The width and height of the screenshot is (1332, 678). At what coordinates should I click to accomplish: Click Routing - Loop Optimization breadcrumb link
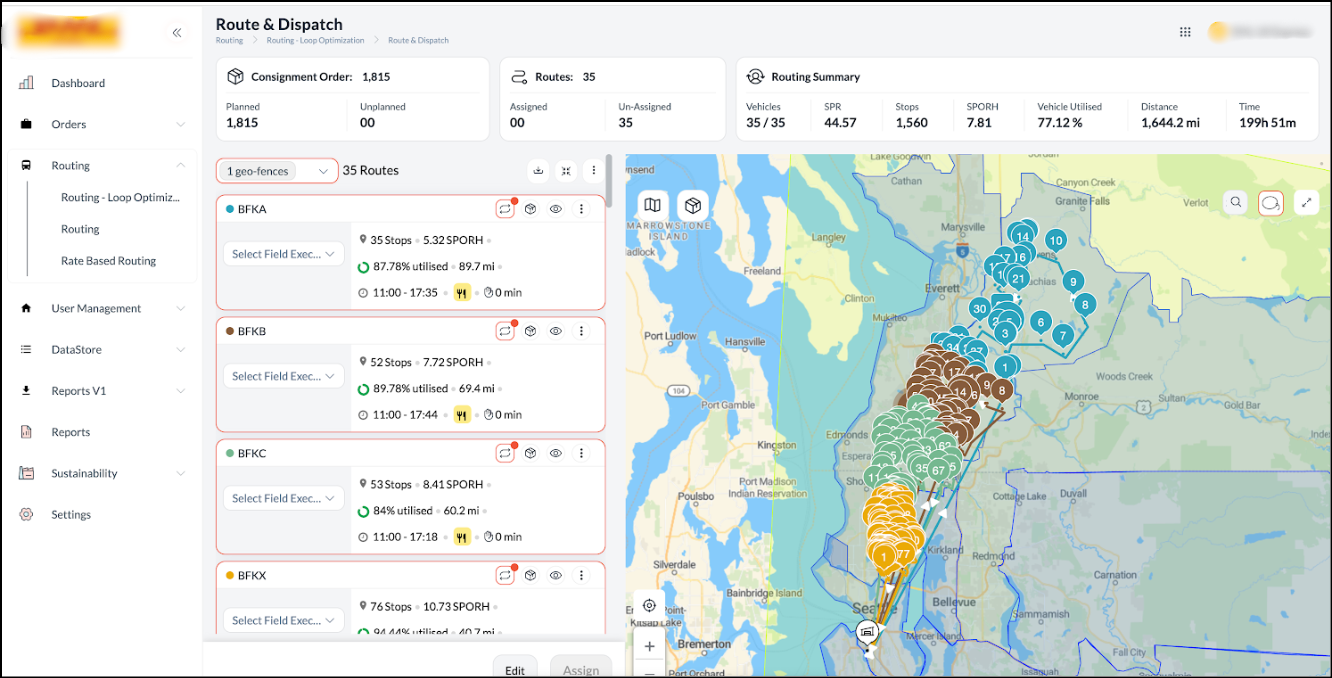[313, 41]
